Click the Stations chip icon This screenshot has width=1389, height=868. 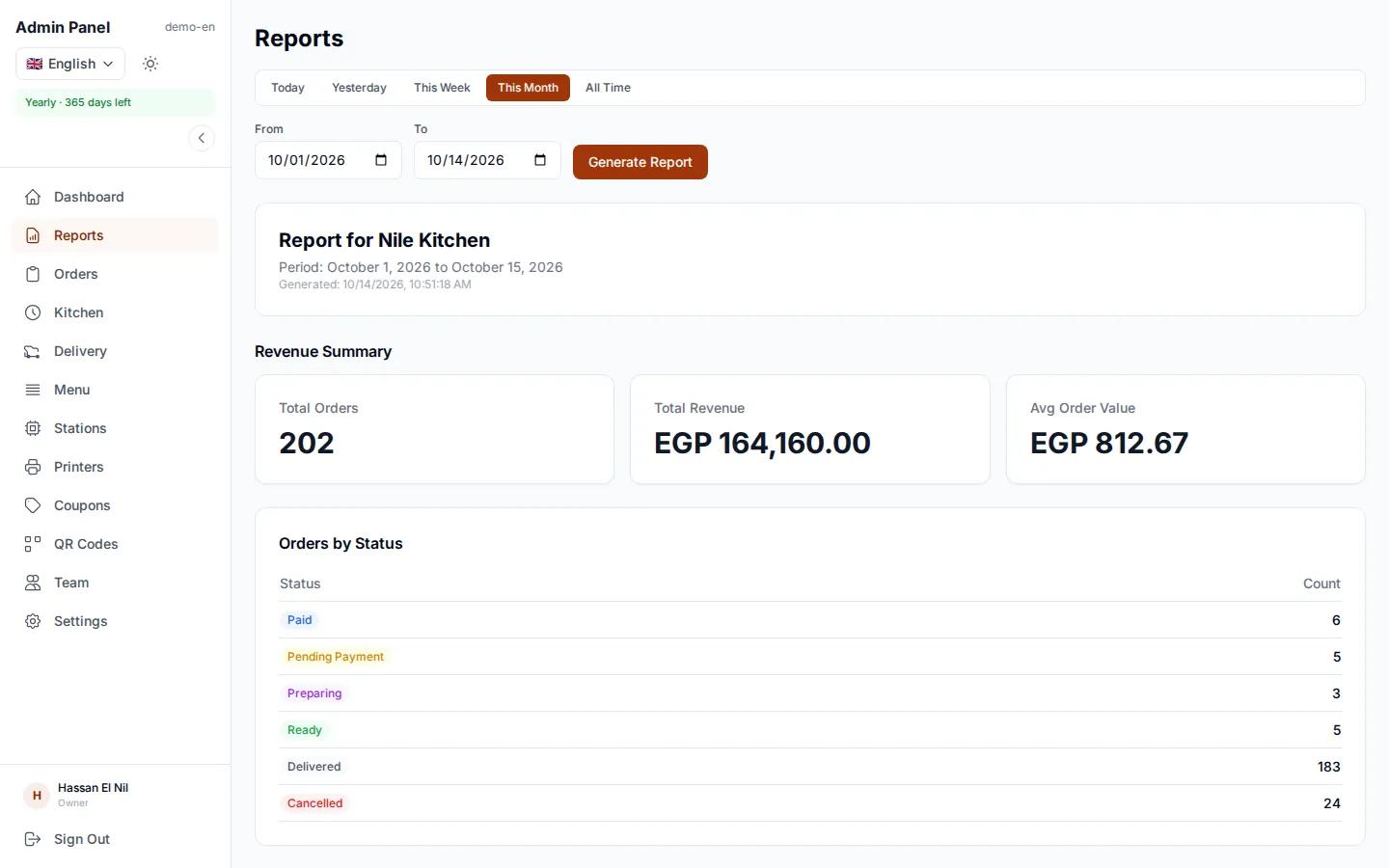tap(33, 428)
